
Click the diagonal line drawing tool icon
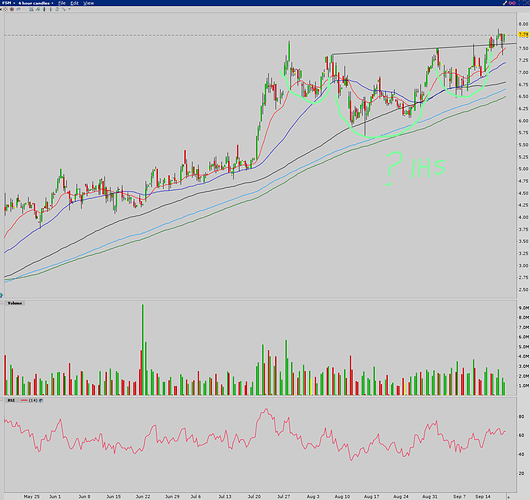[64, 9]
